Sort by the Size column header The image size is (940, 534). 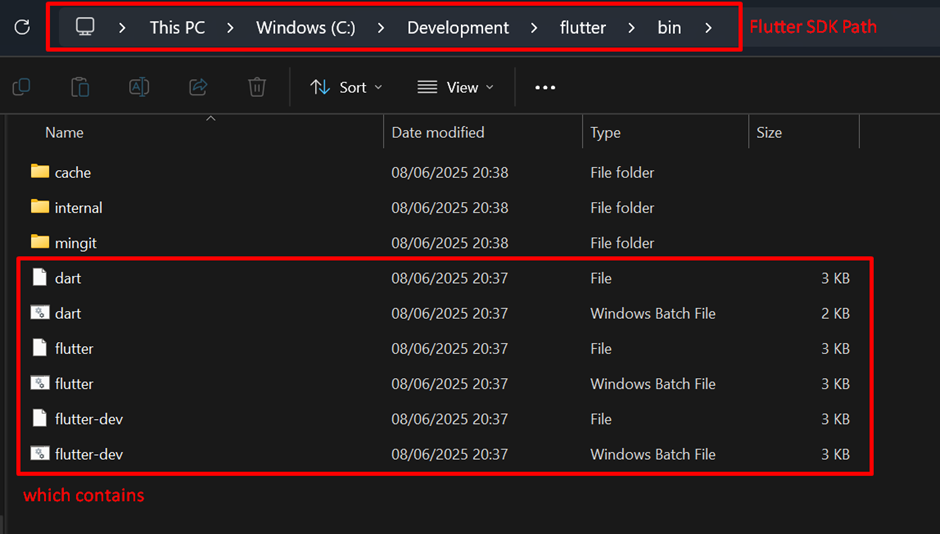(x=769, y=132)
